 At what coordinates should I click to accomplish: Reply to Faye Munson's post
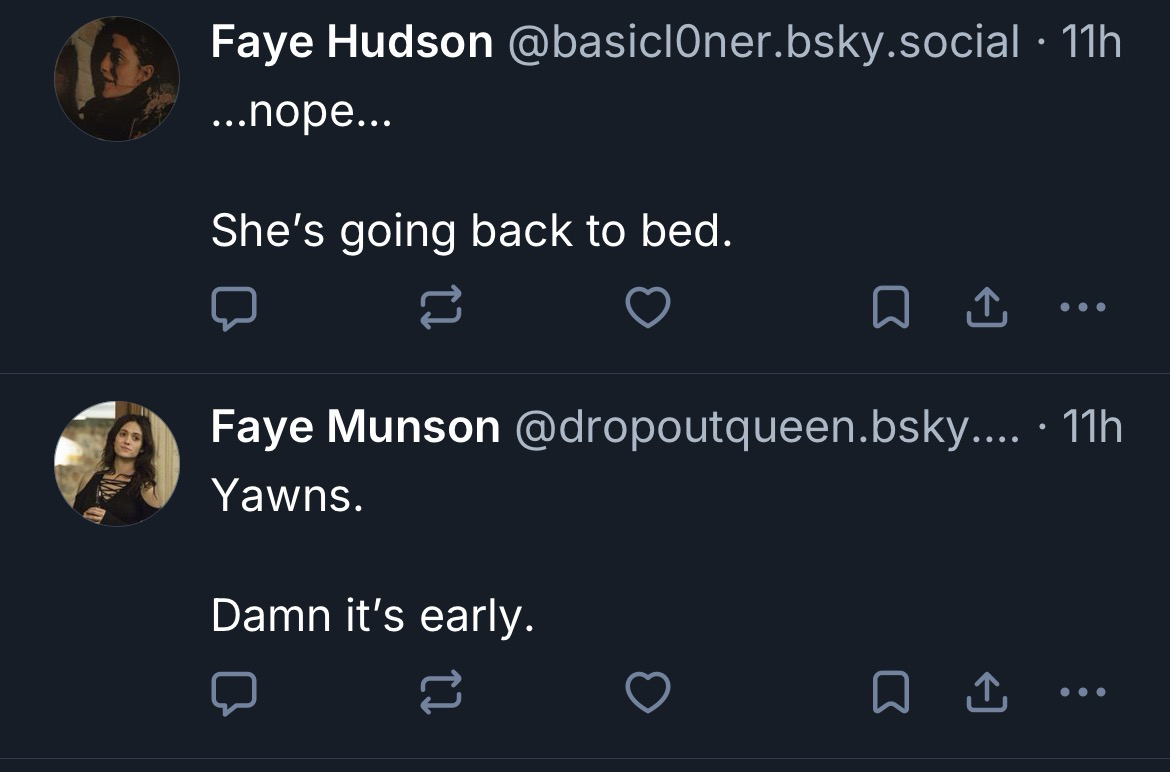(234, 692)
